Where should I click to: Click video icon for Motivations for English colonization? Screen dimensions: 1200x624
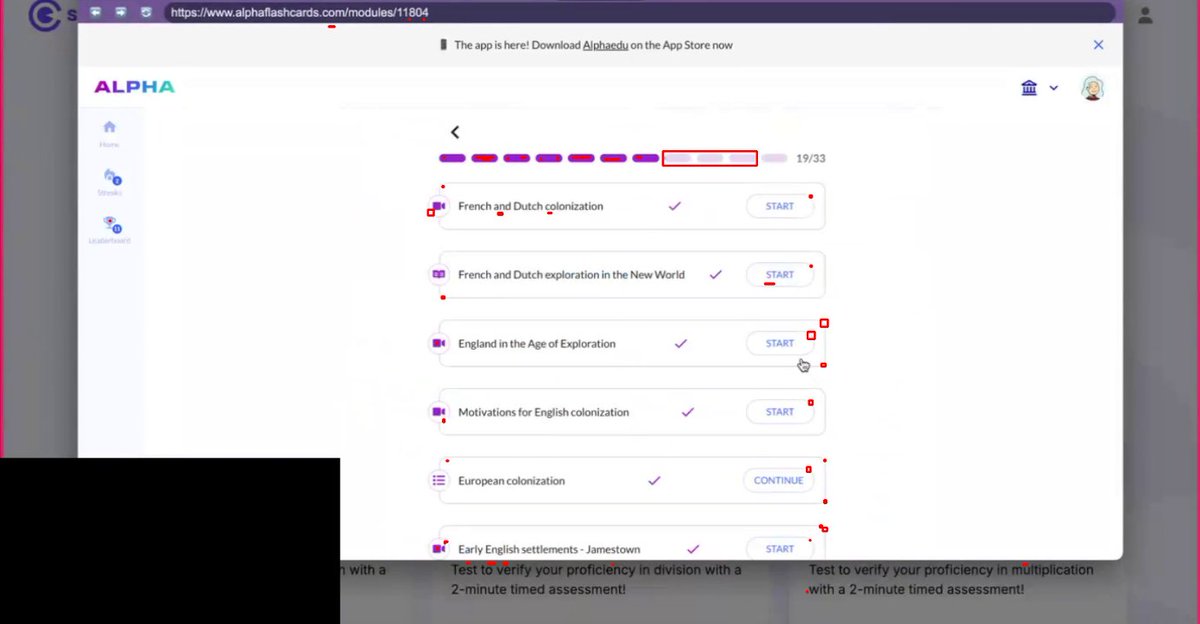(438, 412)
